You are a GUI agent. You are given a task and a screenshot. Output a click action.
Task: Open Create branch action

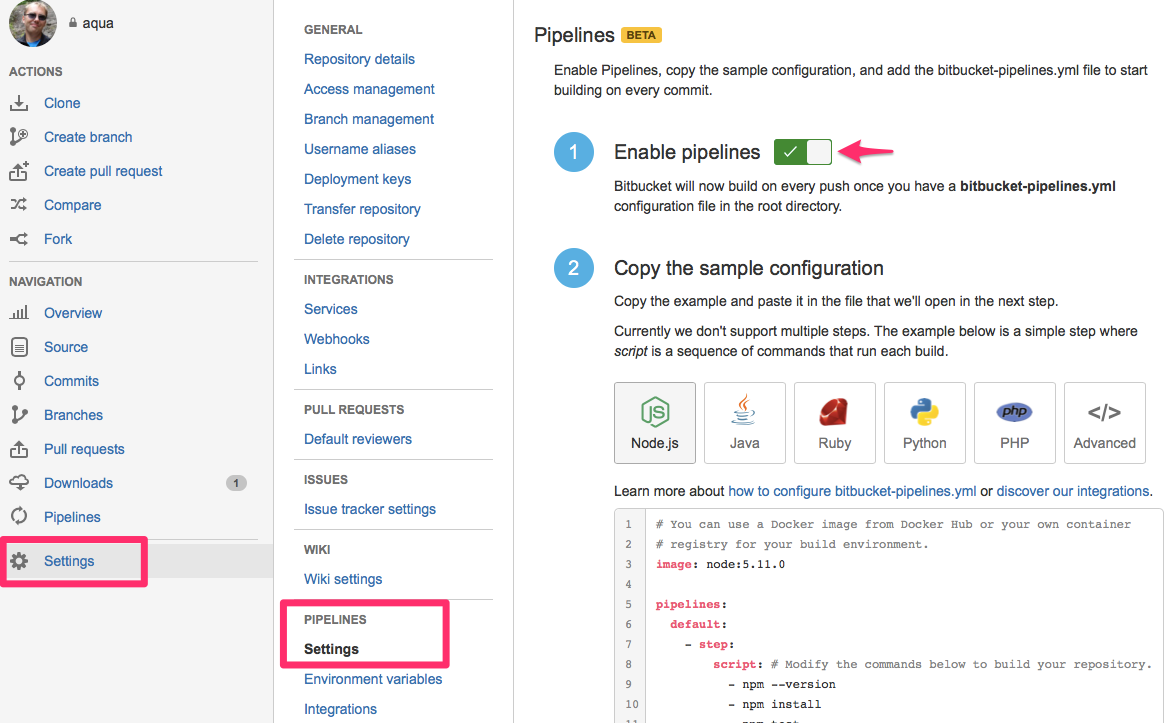coord(88,137)
